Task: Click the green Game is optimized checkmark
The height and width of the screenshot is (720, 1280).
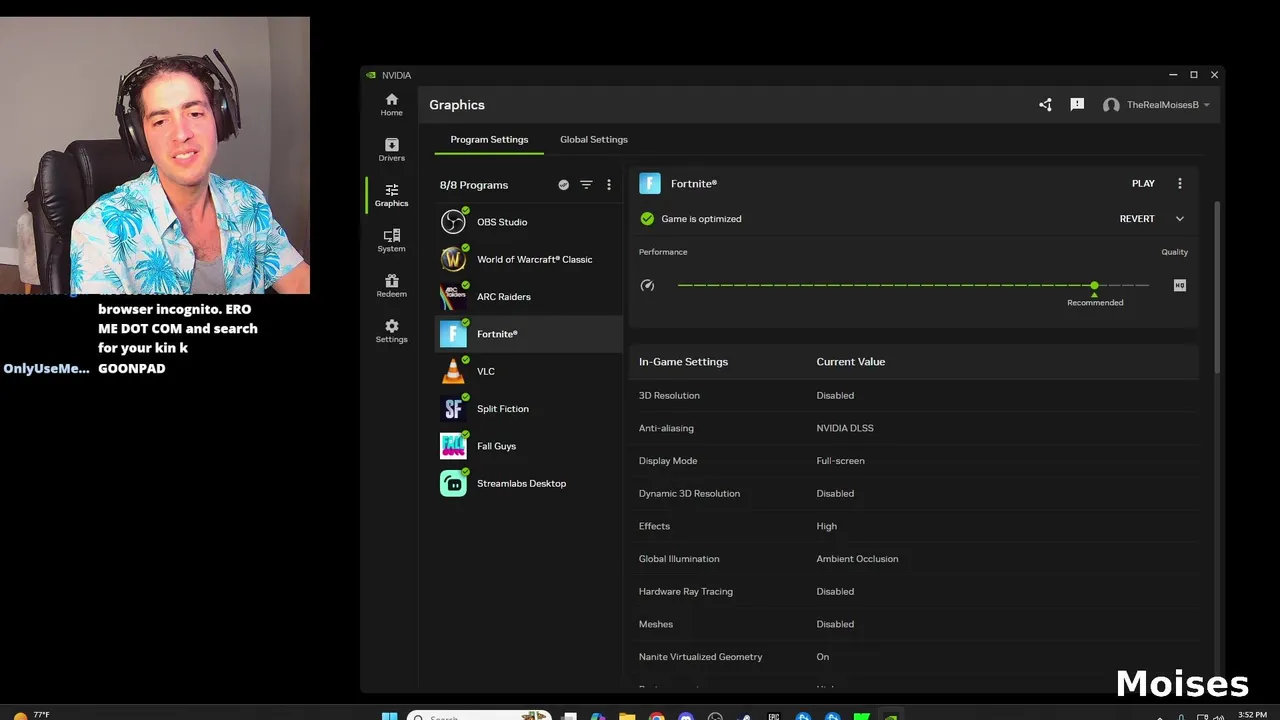Action: click(647, 219)
